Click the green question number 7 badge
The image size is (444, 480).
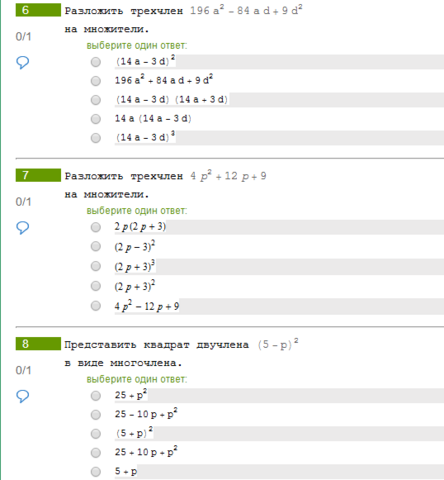[x=38, y=175]
